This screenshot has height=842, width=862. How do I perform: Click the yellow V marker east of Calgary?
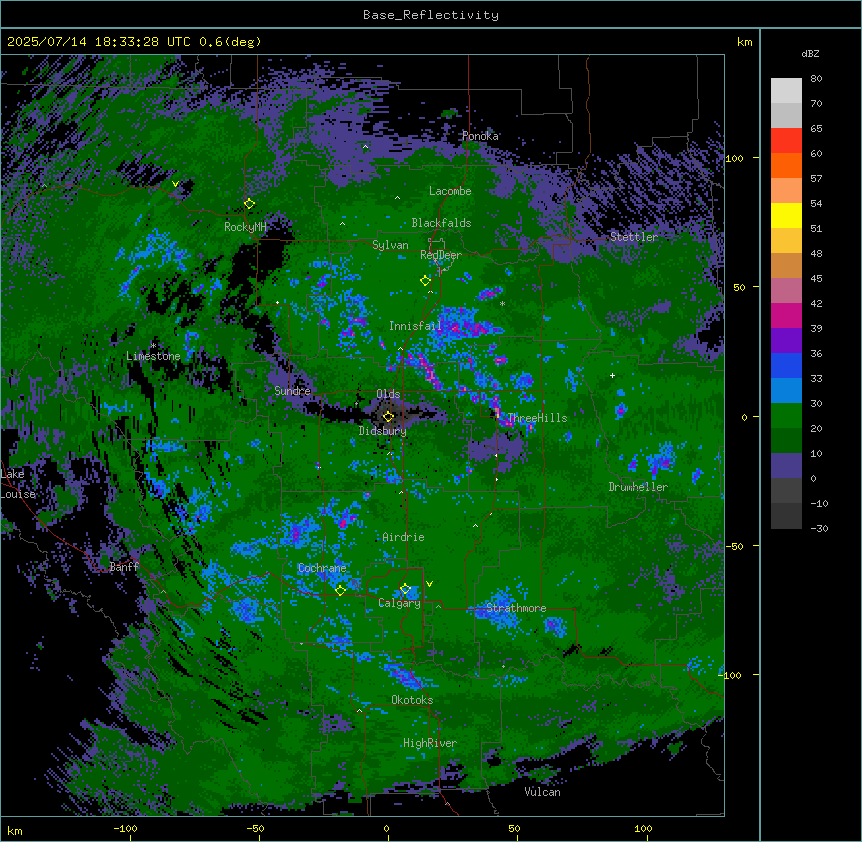pyautogui.click(x=429, y=584)
